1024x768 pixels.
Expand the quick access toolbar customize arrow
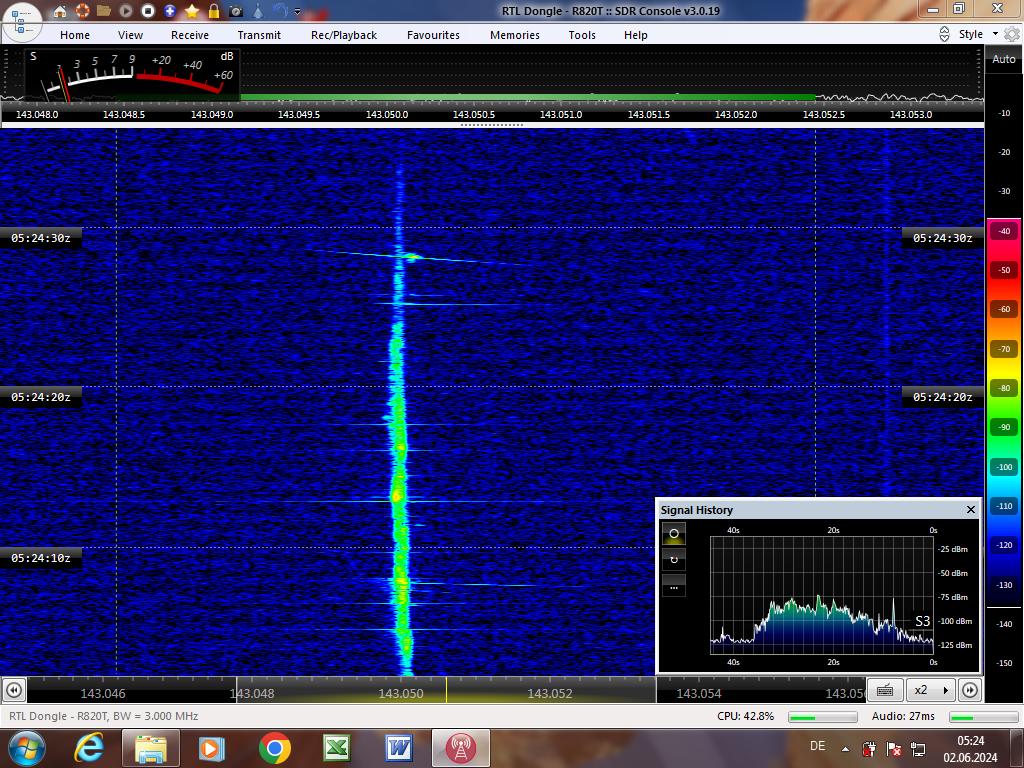pyautogui.click(x=298, y=12)
